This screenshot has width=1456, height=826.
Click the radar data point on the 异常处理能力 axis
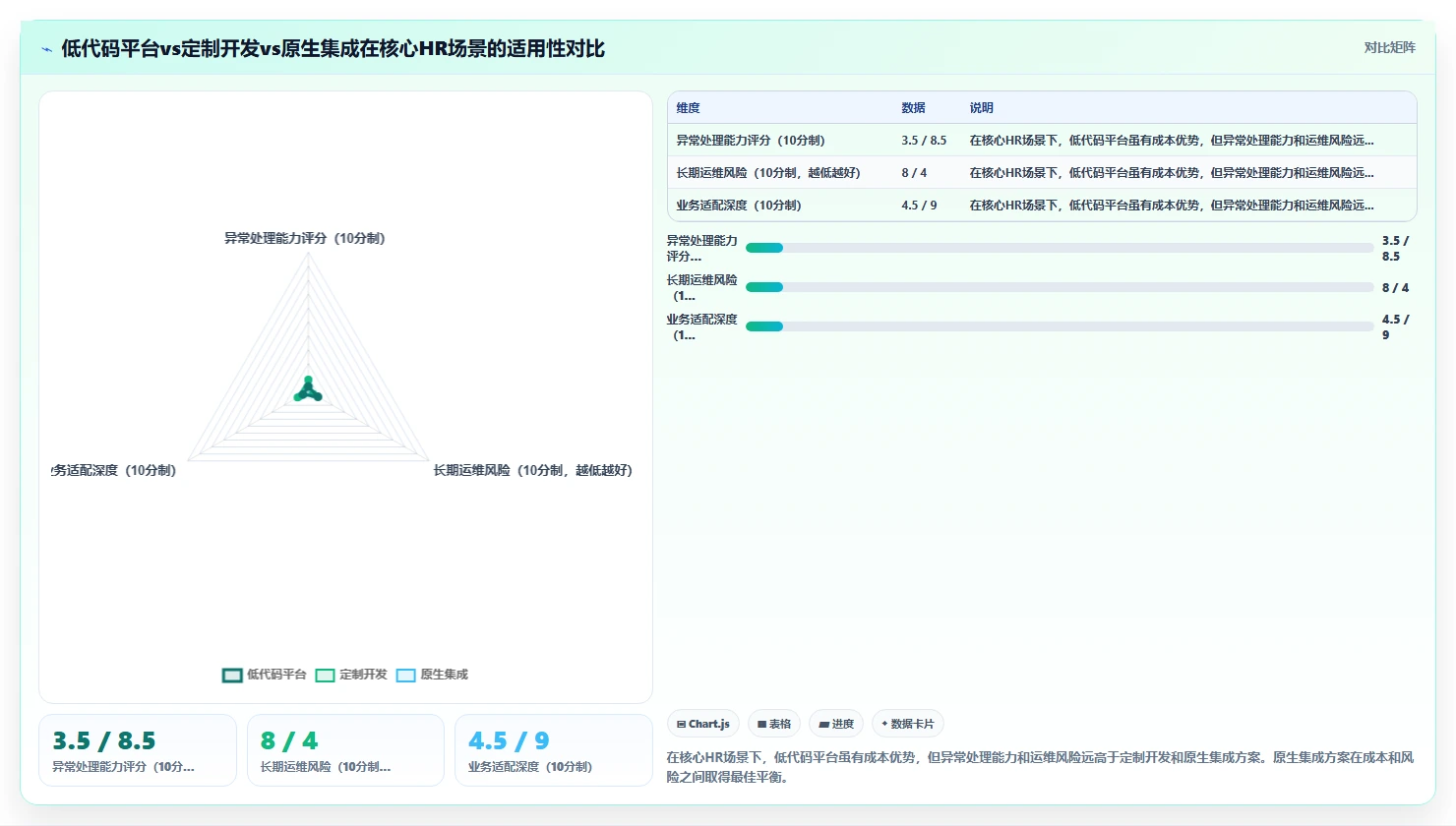coord(308,380)
